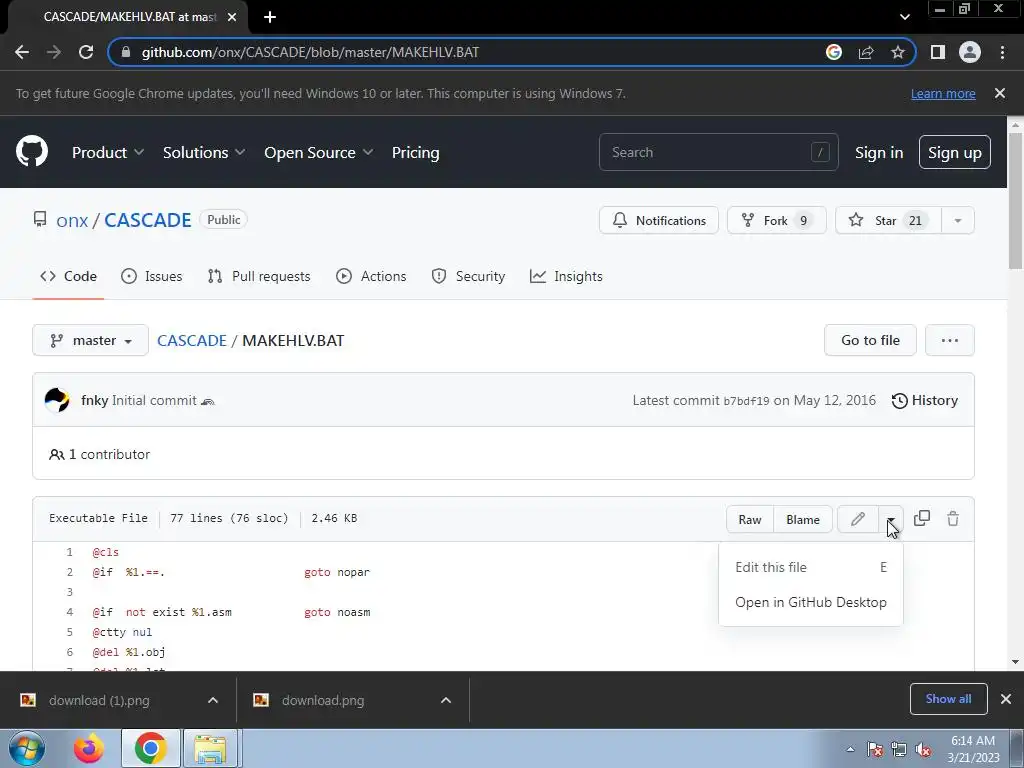The image size is (1024, 768).
Task: Open the Security tab
Action: click(x=468, y=276)
